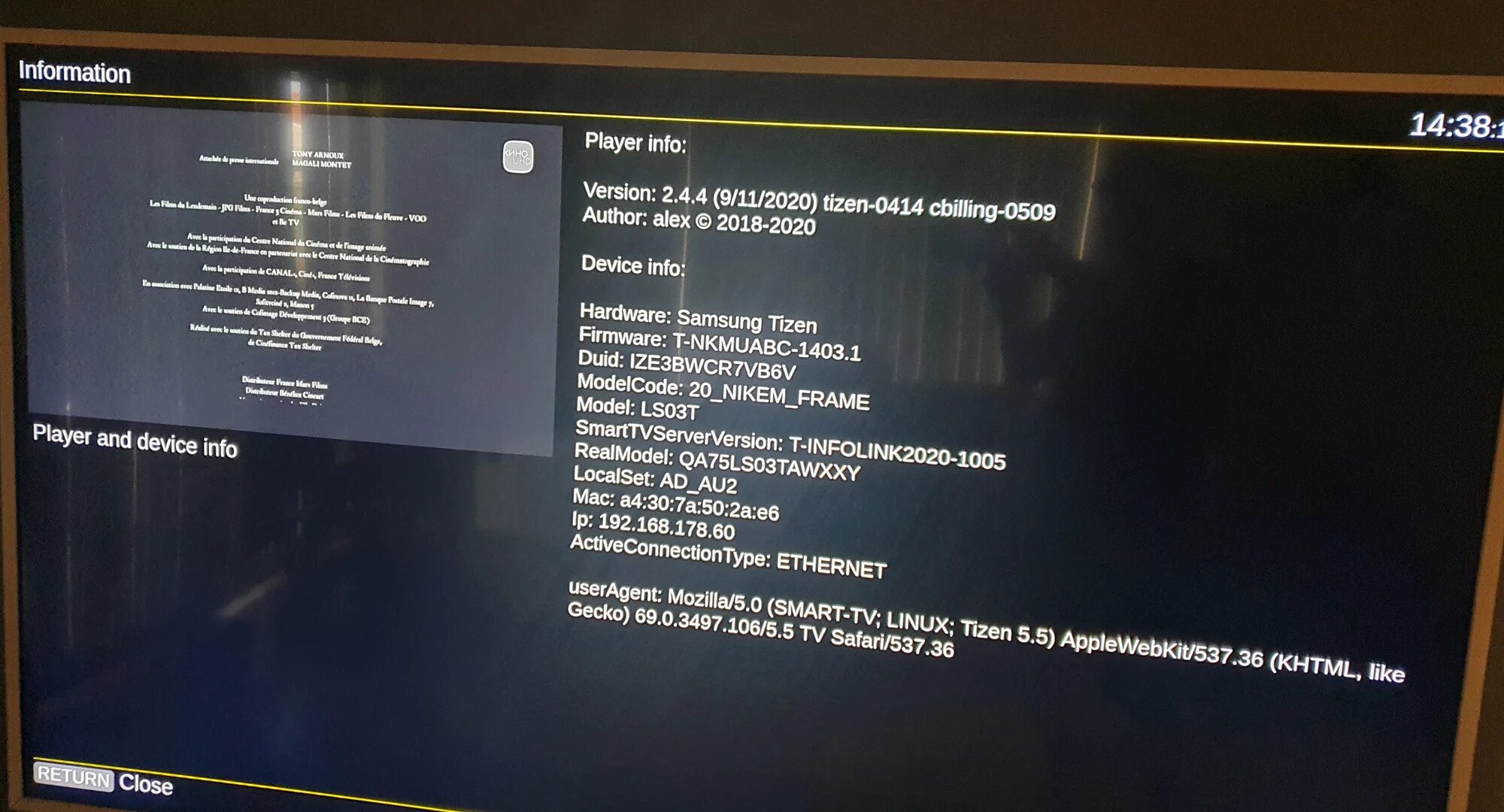View the VHO logo icon

[x=518, y=160]
